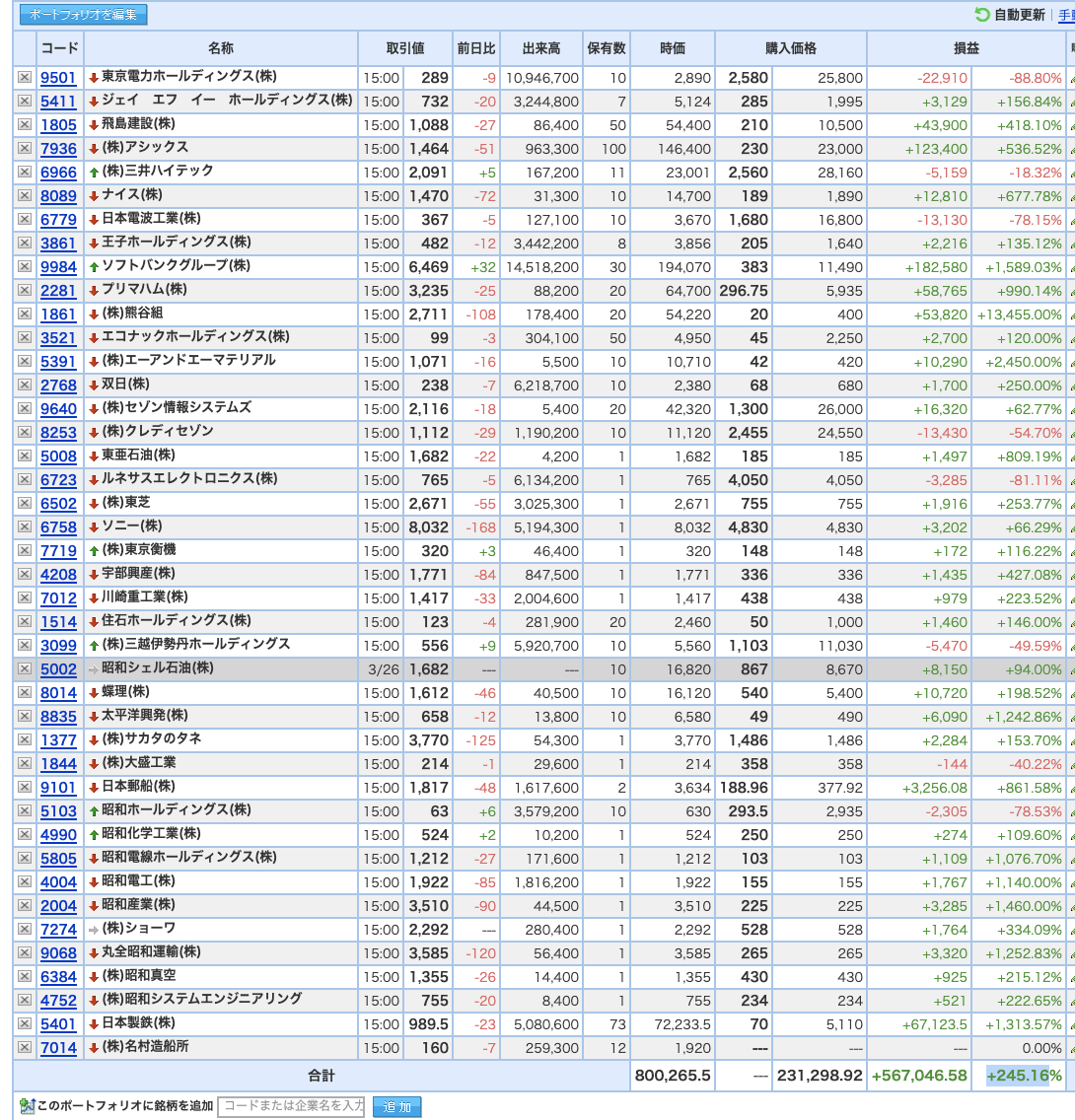Image resolution: width=1075 pixels, height=1120 pixels.
Task: Delete the 昭和電工 4004 row
Action: [25, 881]
